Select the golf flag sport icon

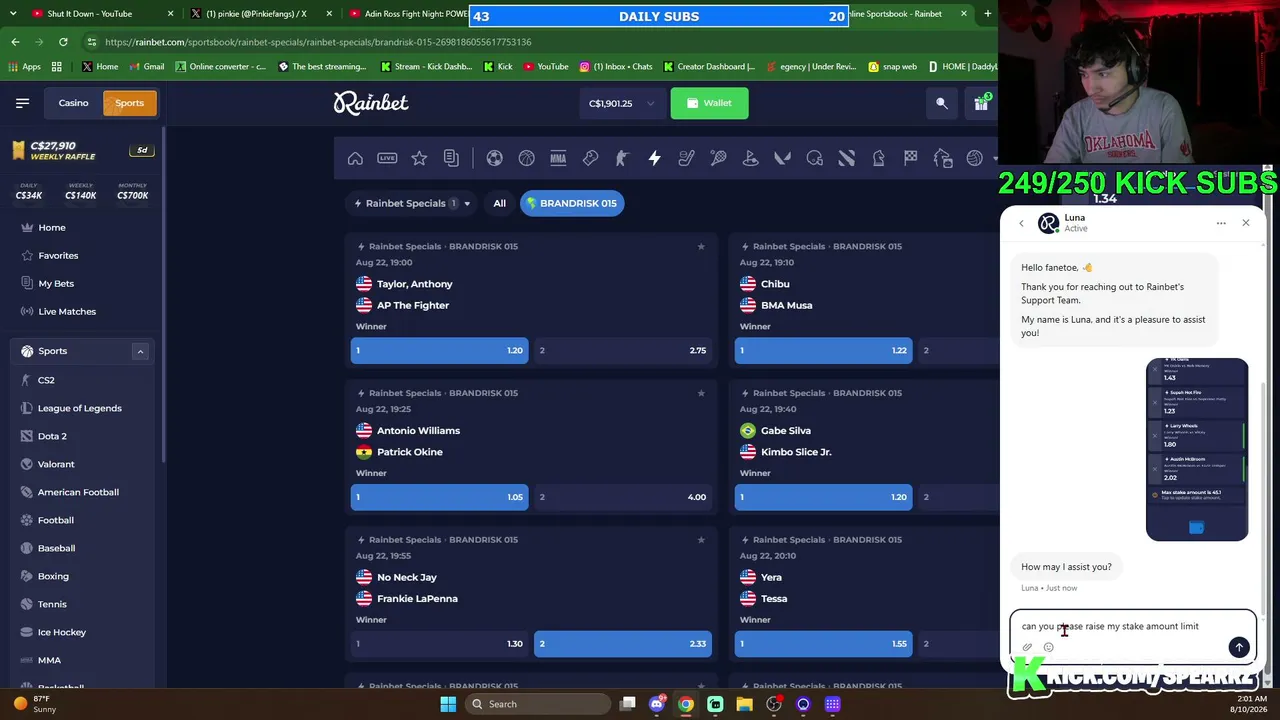pos(750,158)
